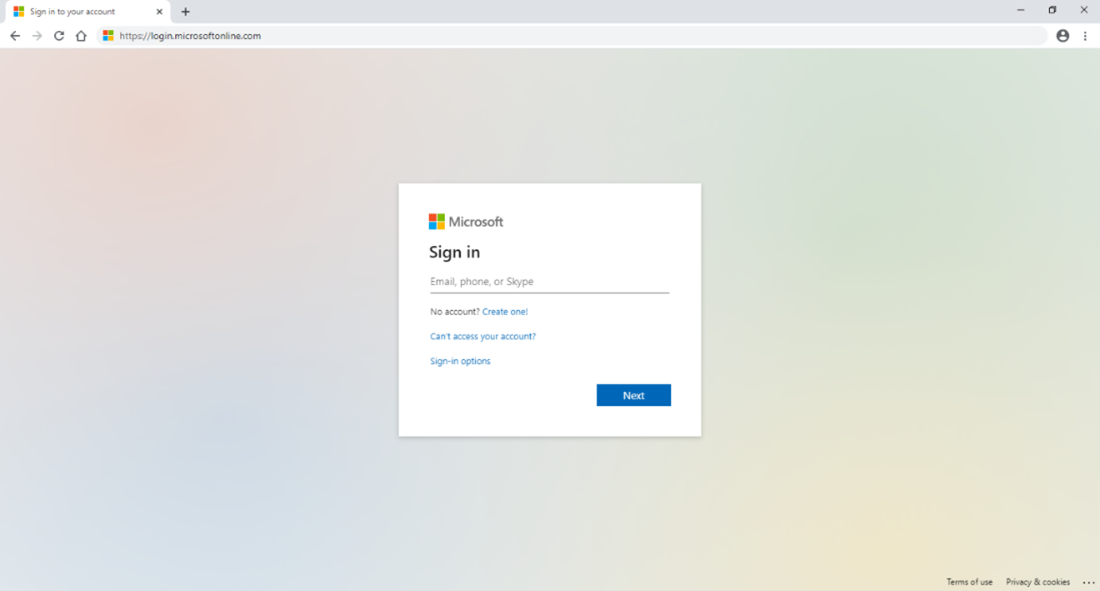Restore down the browser window
Screen dimensions: 1100x591
(x=1052, y=11)
